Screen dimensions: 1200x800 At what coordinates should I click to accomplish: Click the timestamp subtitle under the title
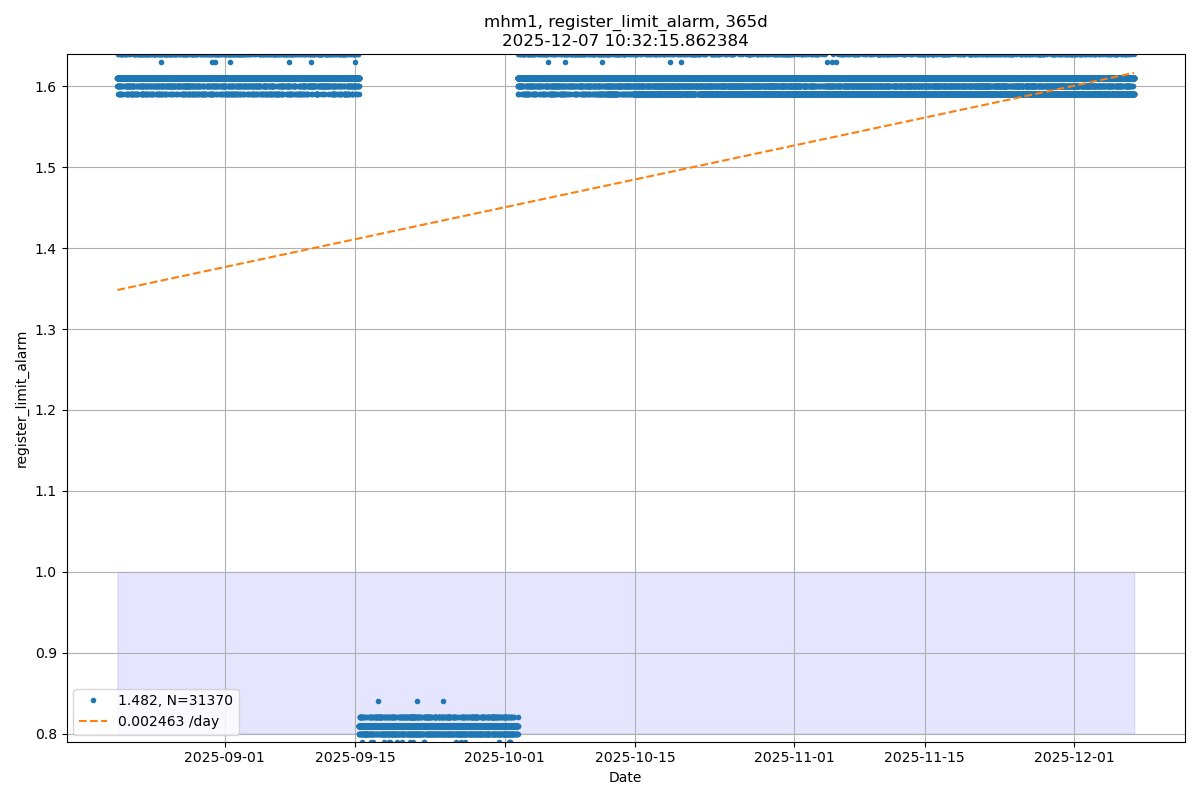(x=625, y=41)
